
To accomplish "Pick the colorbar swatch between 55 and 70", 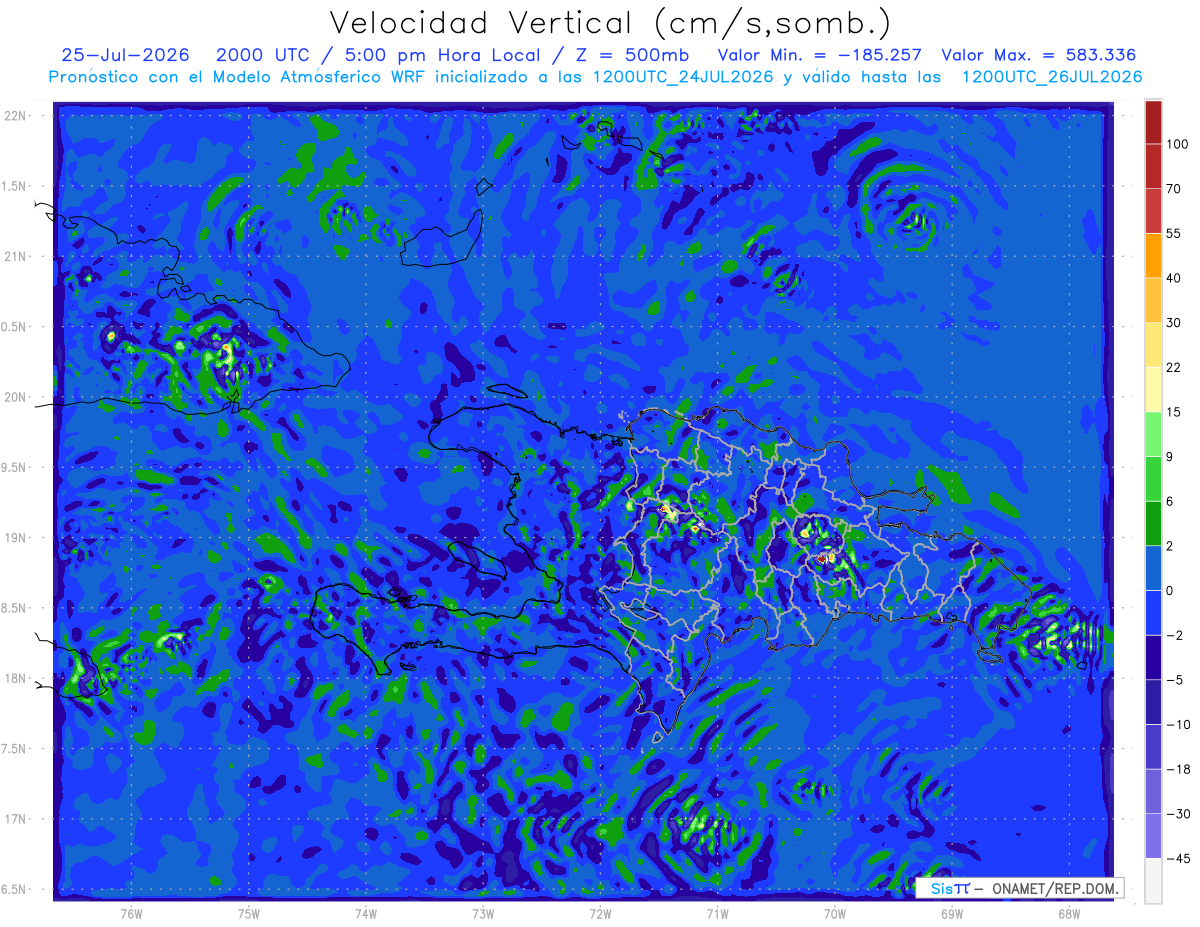I will 1153,211.
